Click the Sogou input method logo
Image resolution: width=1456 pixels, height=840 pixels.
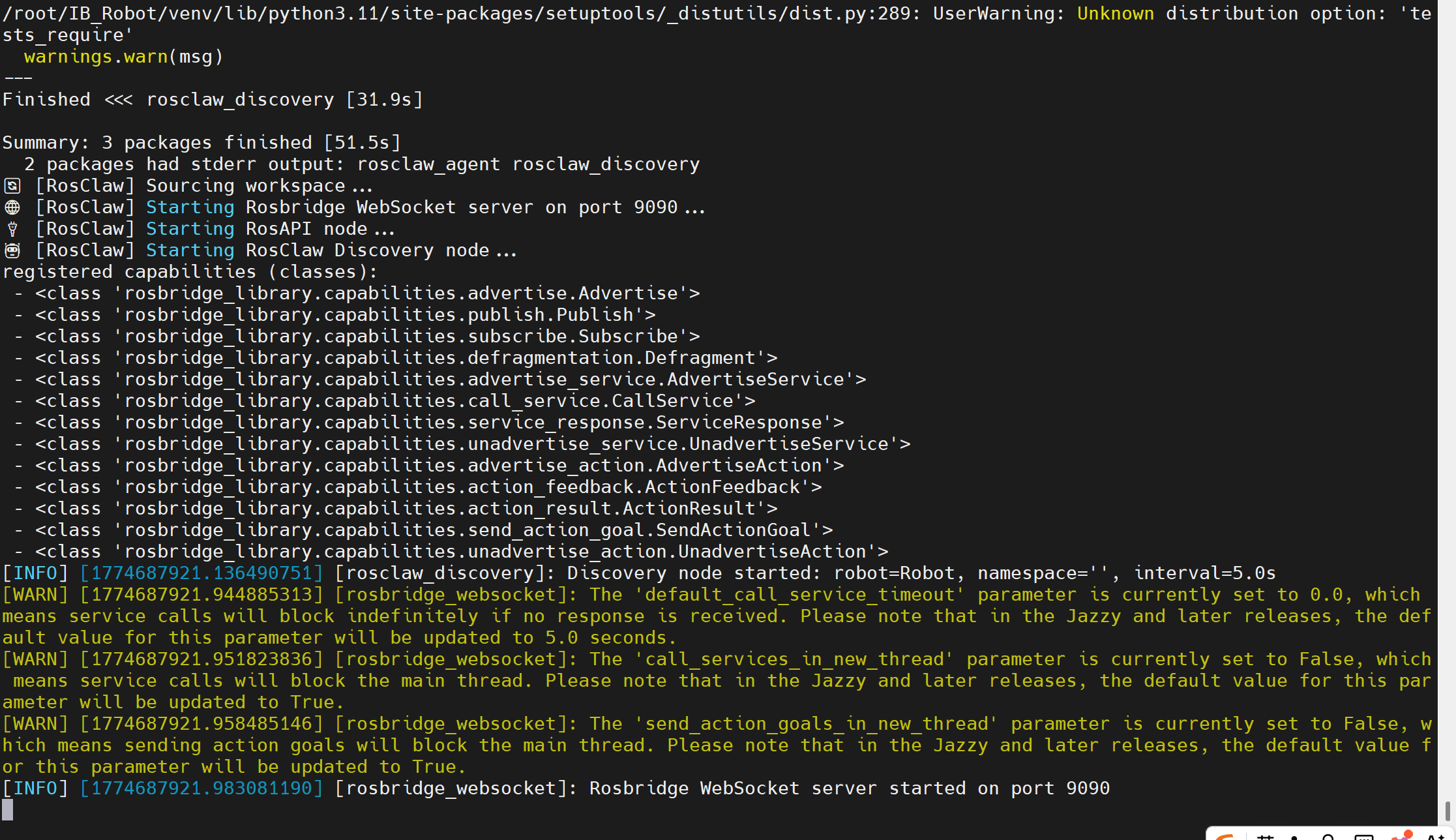pyautogui.click(x=1225, y=837)
